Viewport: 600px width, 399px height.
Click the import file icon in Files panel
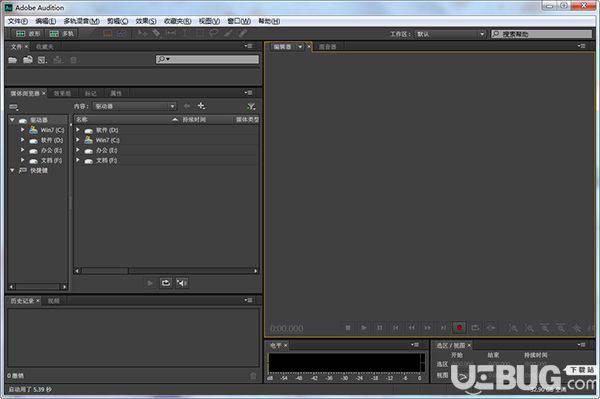click(28, 60)
